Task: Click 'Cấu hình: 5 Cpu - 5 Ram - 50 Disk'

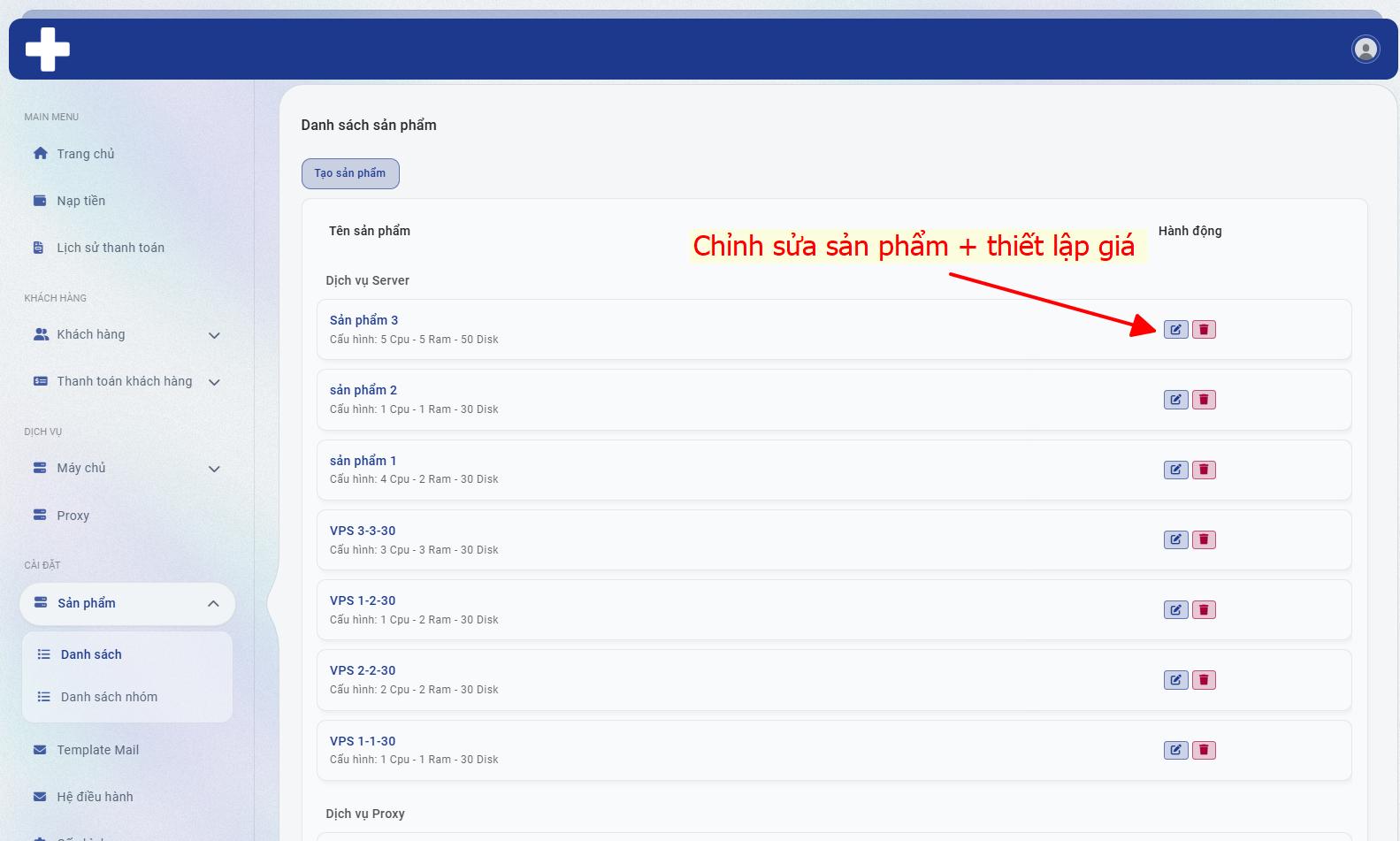Action: [x=414, y=340]
